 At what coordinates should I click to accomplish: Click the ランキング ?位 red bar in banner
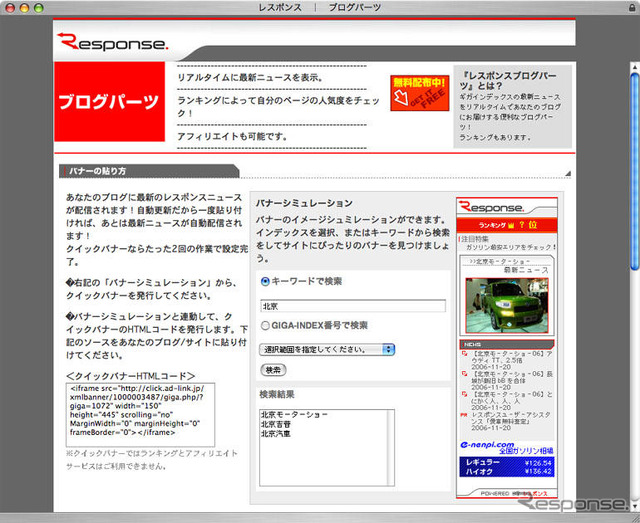pos(507,225)
